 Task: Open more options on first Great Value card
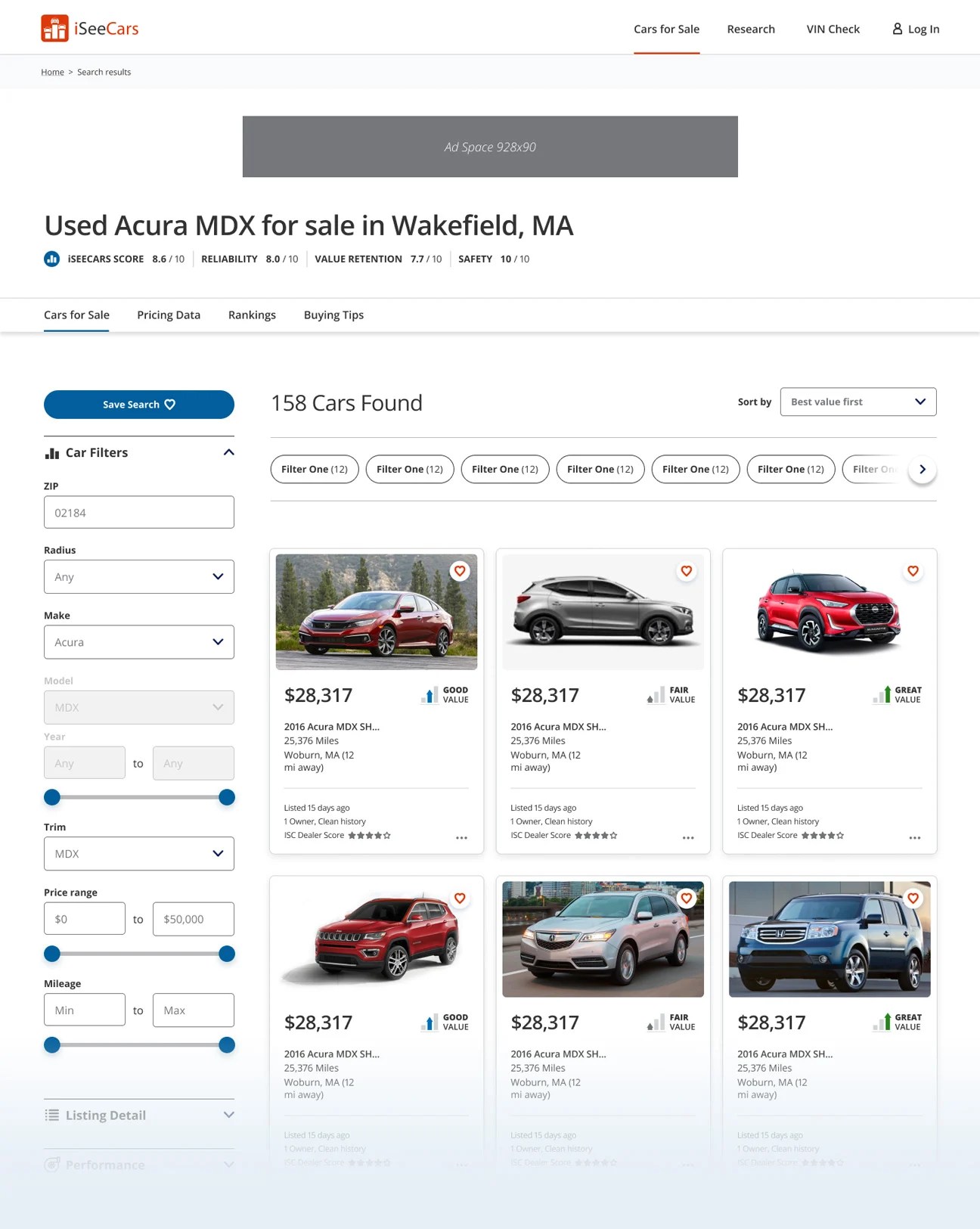[x=915, y=838]
